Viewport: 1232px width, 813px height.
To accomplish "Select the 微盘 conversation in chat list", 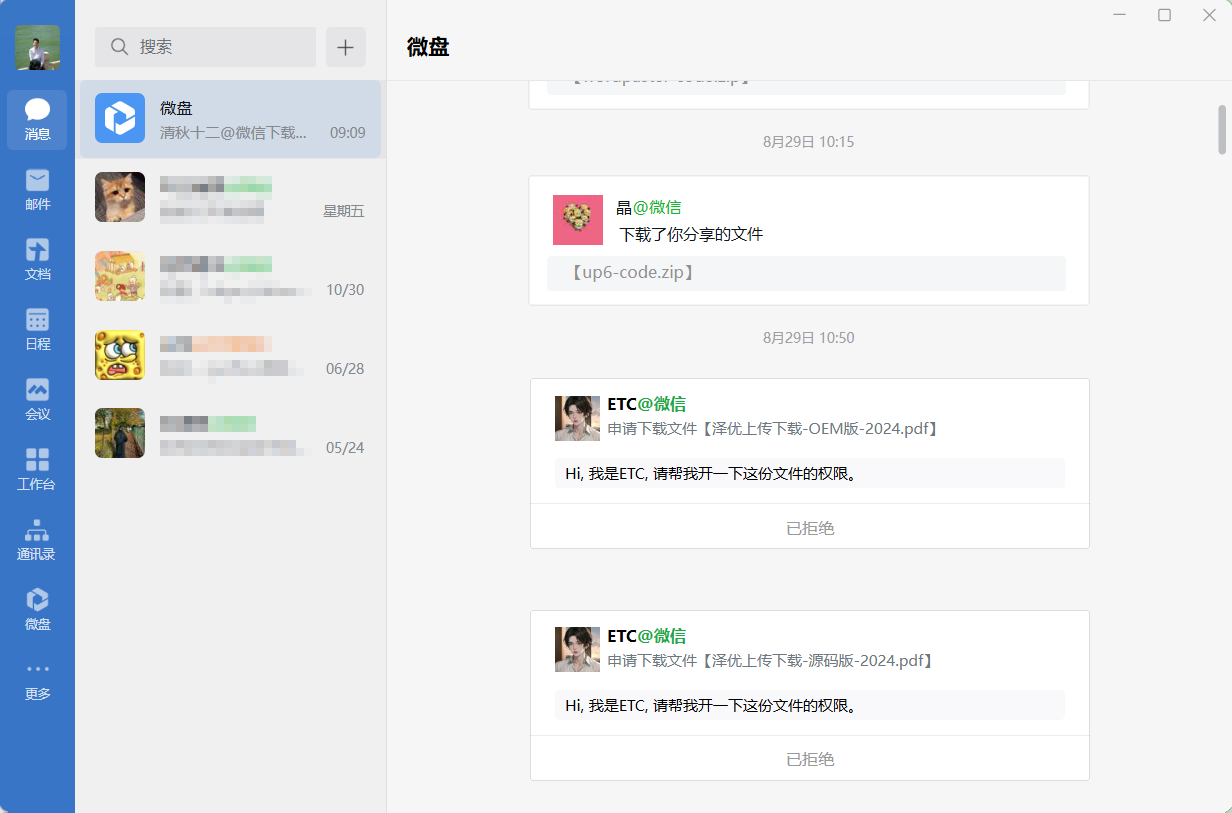I will tap(230, 119).
